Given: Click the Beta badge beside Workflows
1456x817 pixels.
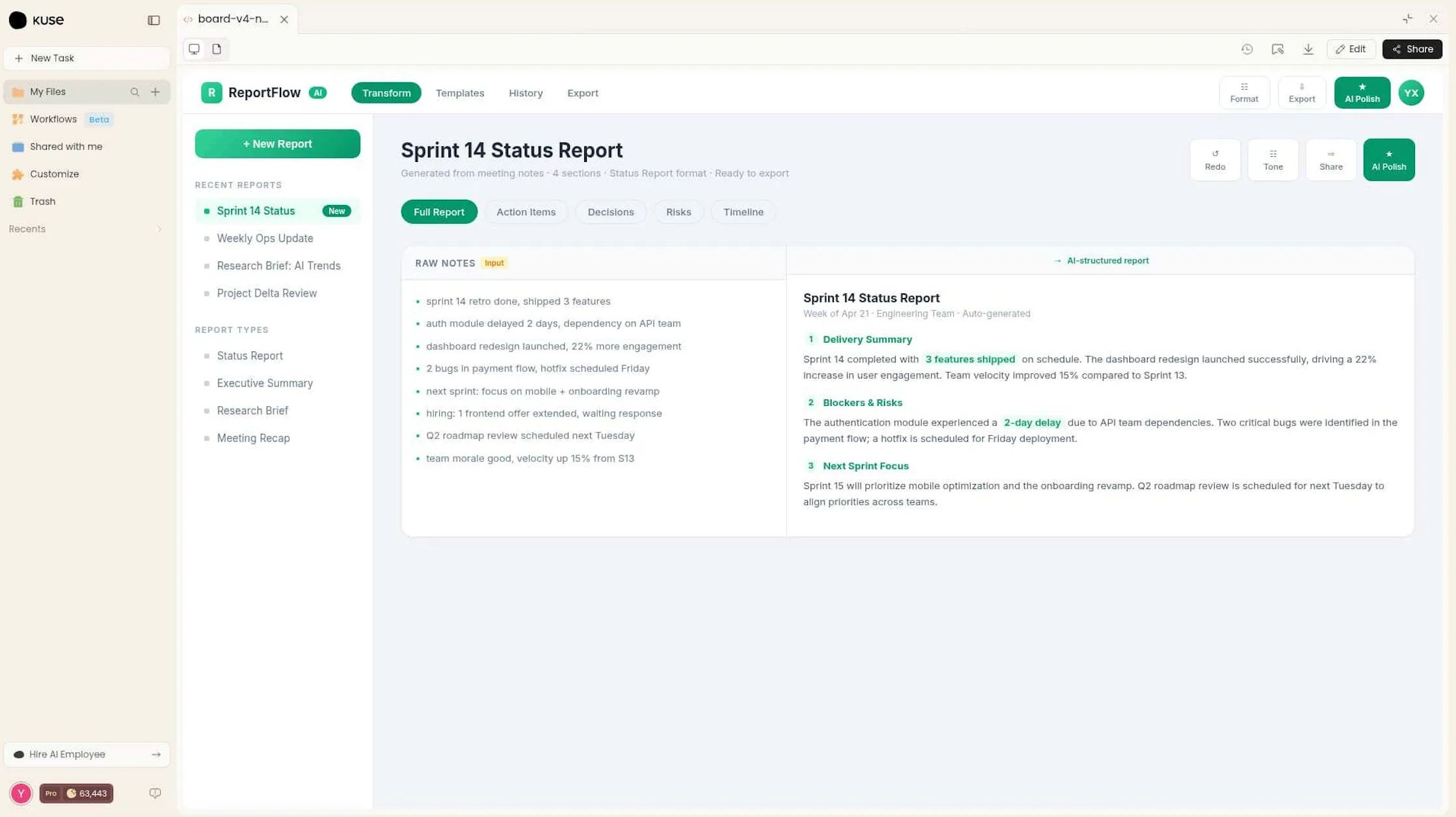Looking at the screenshot, I should [99, 120].
